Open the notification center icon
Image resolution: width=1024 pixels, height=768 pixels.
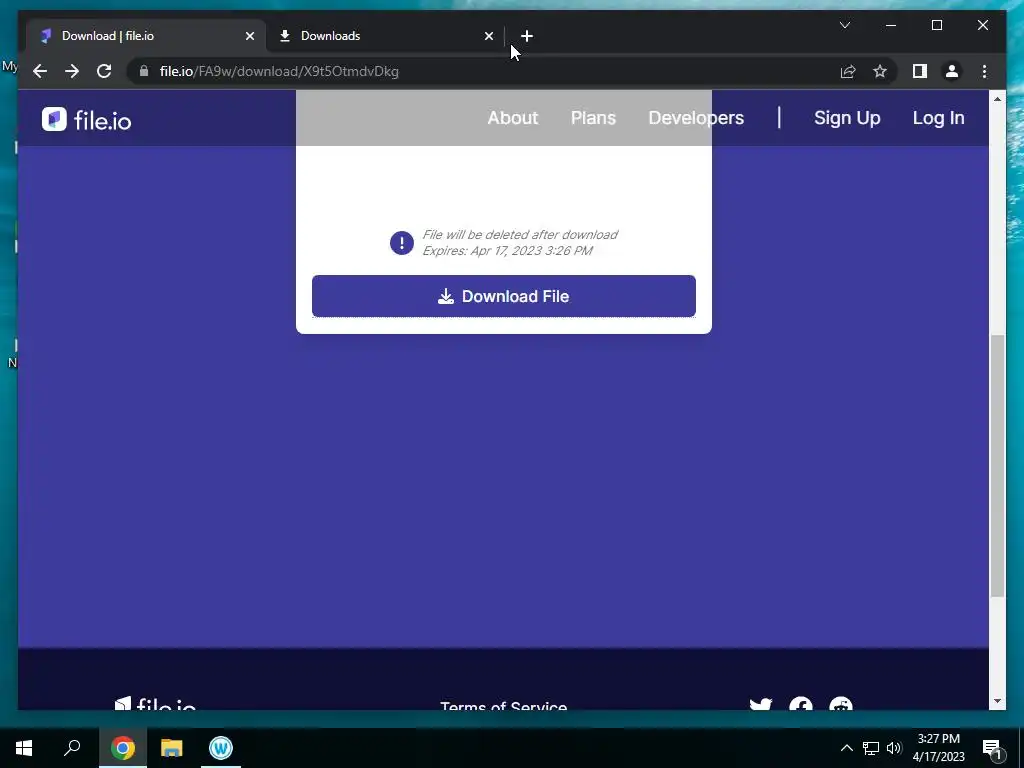(992, 748)
